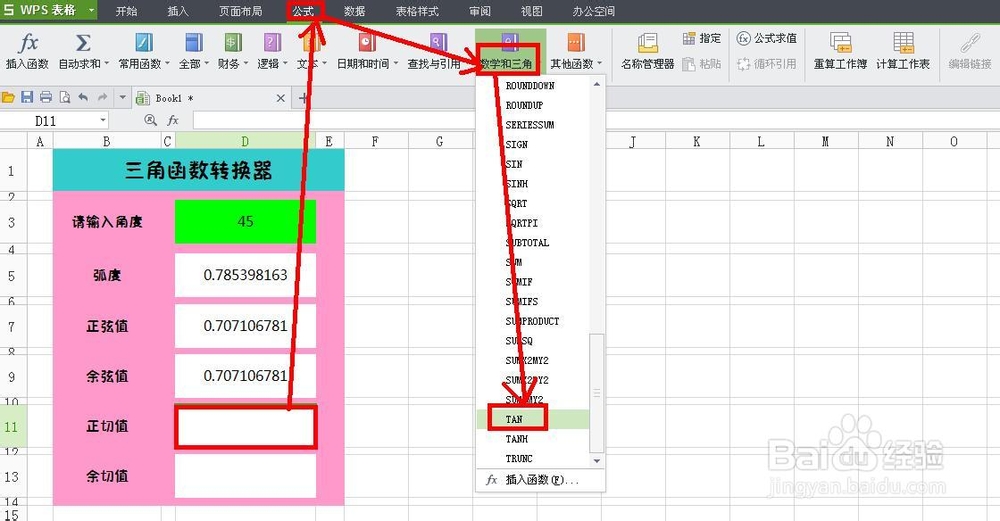Open the 表格样式 ribbon tab
The image size is (1000, 521).
tap(417, 11)
